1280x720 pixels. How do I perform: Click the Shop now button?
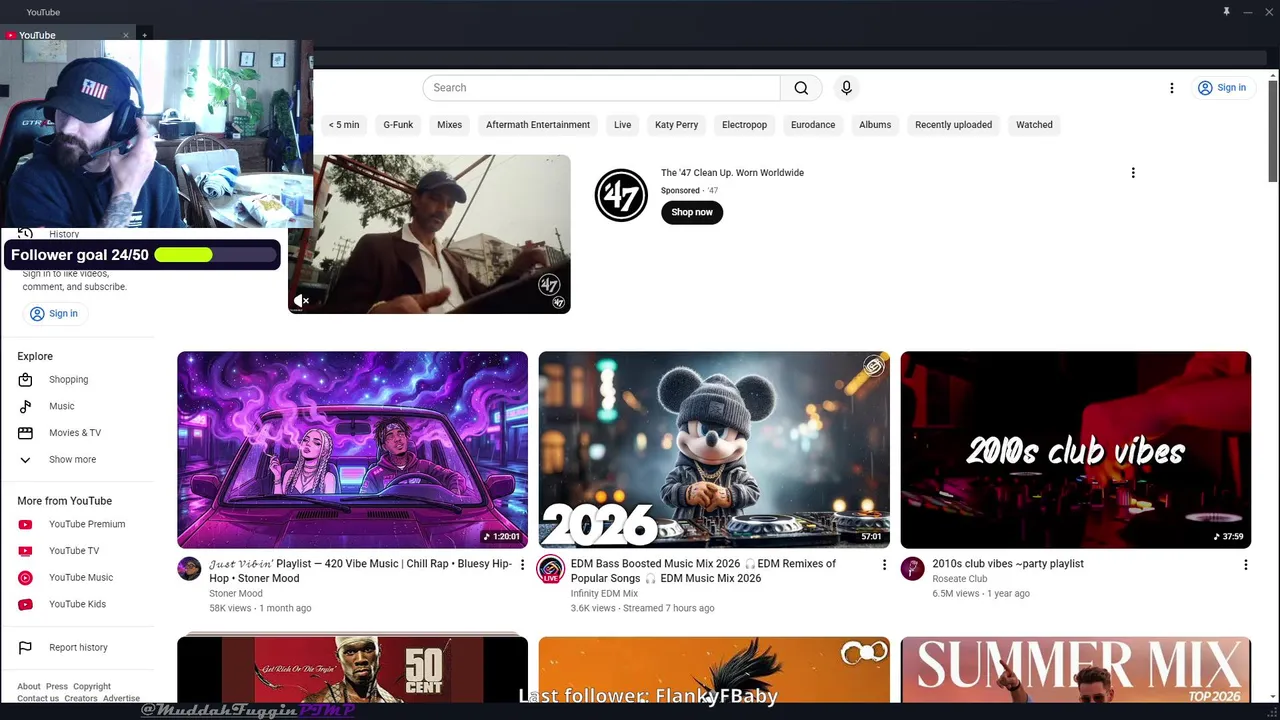click(x=692, y=212)
